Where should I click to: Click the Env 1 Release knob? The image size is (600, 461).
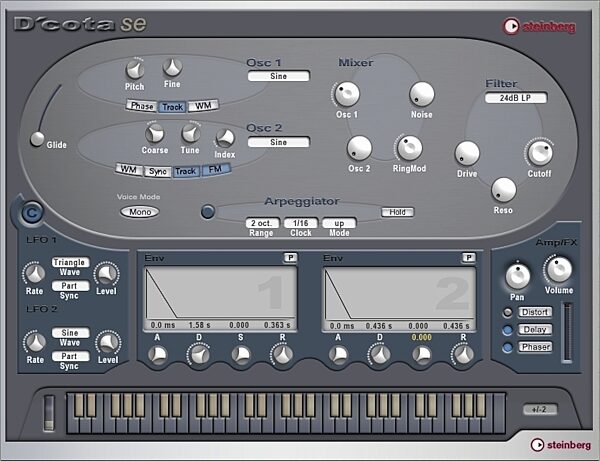click(x=282, y=355)
